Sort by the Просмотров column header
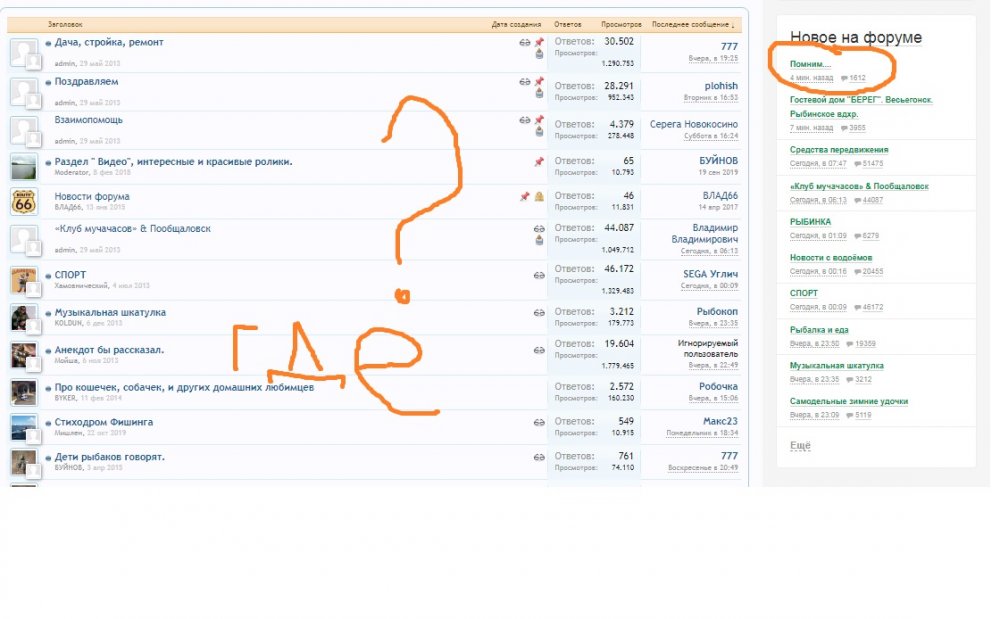The width and height of the screenshot is (1000, 619). (x=621, y=24)
